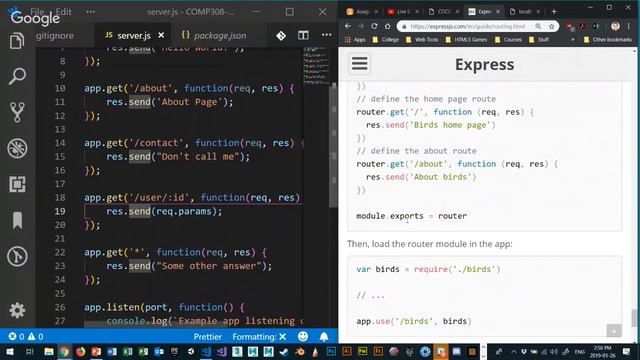Close the server.js tab
The image size is (640, 360).
[161, 36]
